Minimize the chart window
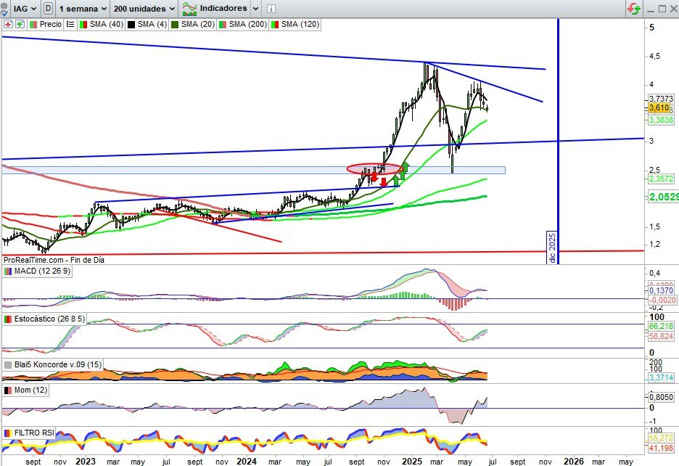Image resolution: width=679 pixels, height=466 pixels. pos(651,9)
